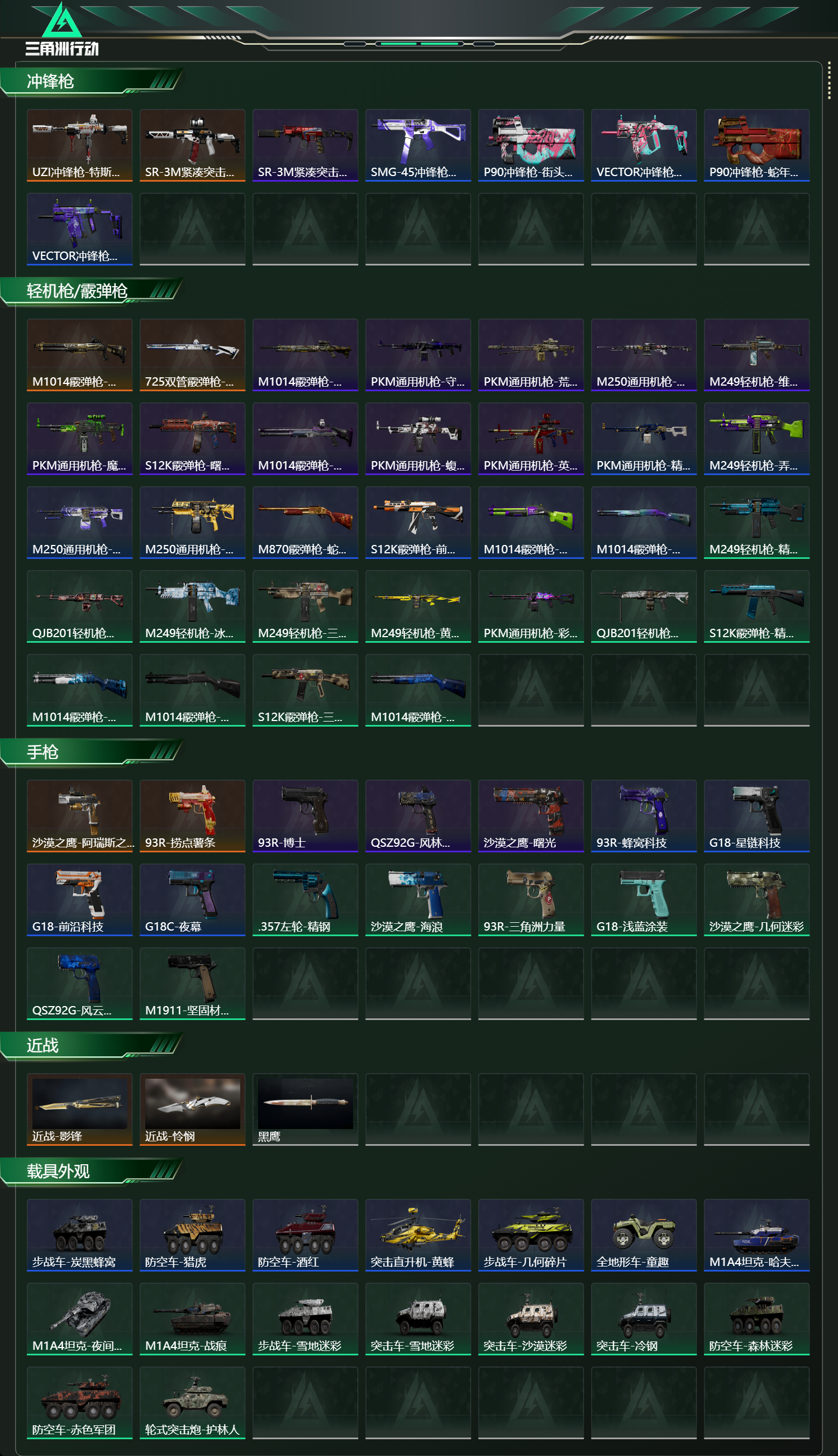Open the 黑鹰 melee knife item
The image size is (838, 1456).
tap(305, 1109)
